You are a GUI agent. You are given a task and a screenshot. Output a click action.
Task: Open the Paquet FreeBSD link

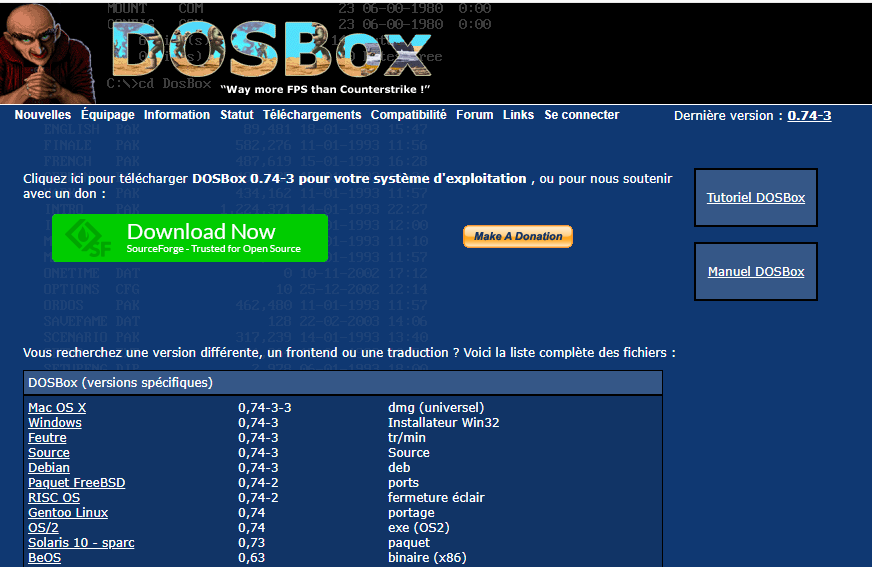[77, 483]
